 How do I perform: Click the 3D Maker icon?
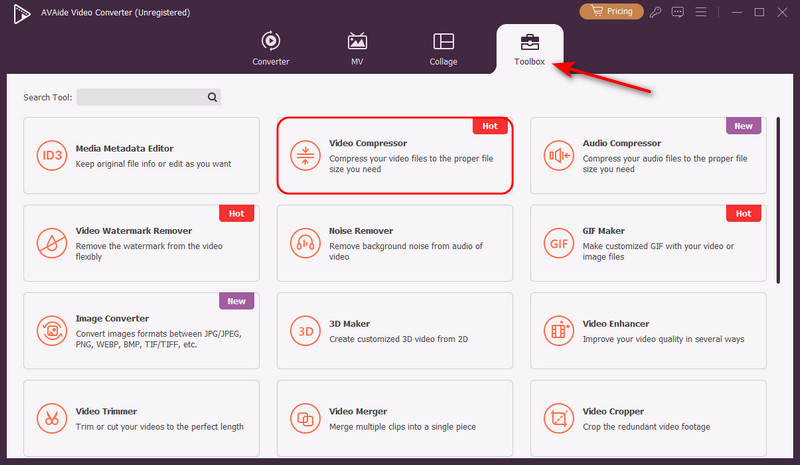305,331
